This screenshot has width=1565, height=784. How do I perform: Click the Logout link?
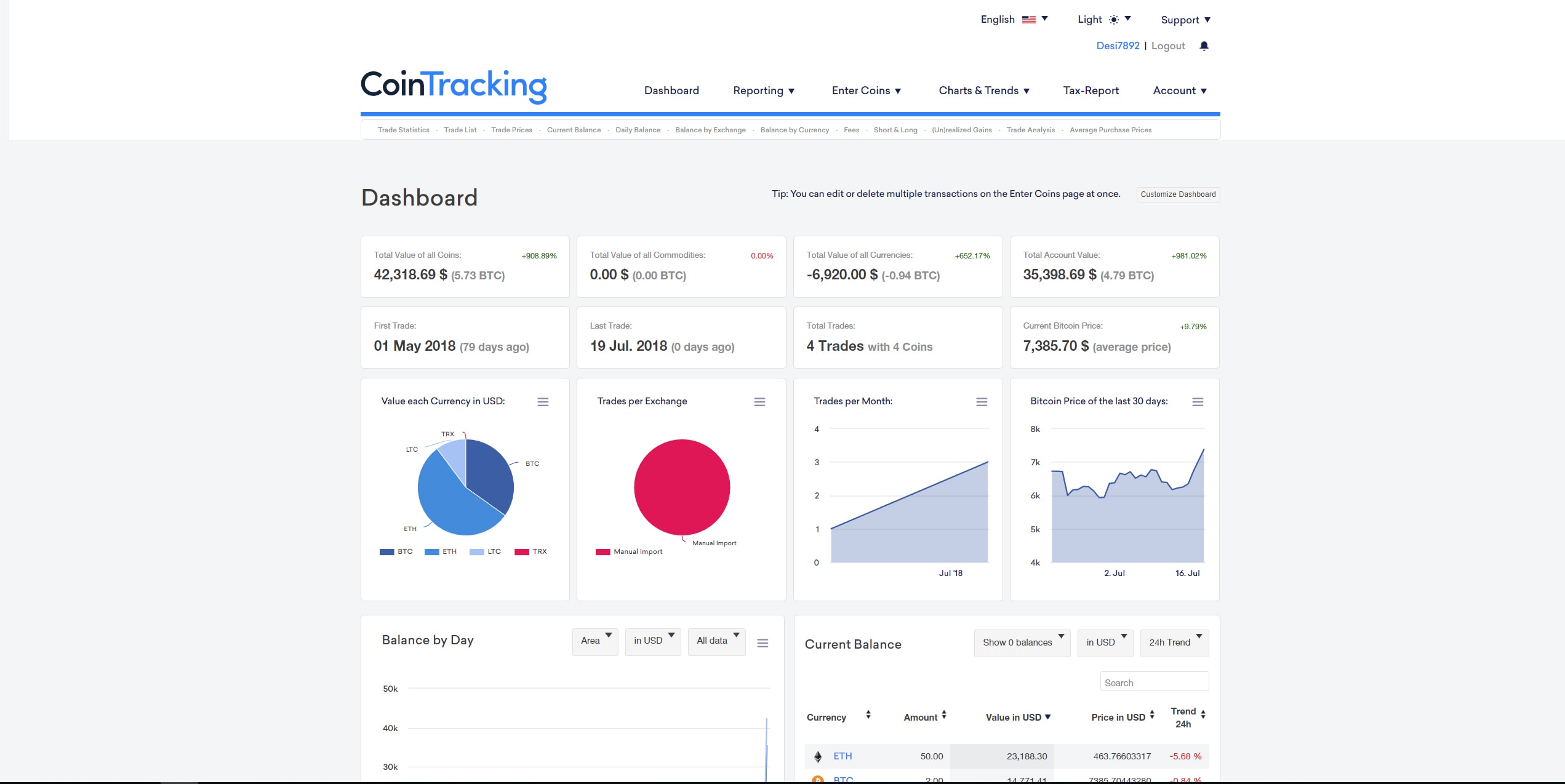[x=1168, y=46]
